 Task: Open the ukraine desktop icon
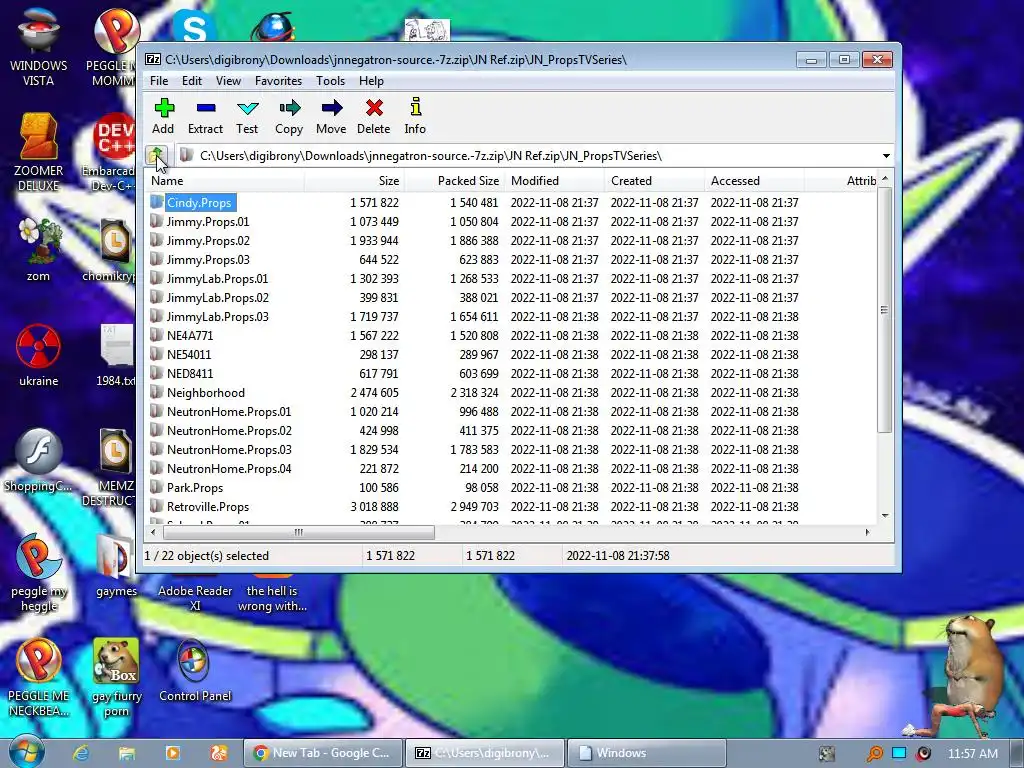38,355
